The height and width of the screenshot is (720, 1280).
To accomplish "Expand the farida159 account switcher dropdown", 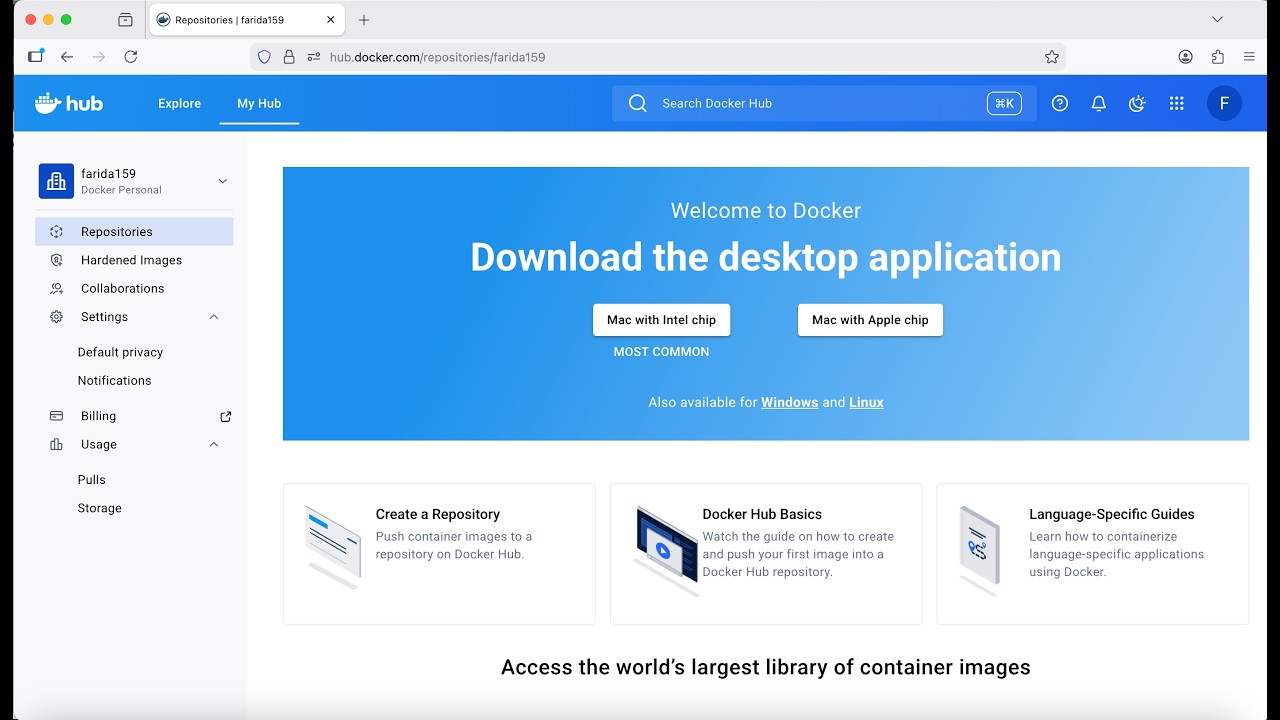I will coord(222,181).
